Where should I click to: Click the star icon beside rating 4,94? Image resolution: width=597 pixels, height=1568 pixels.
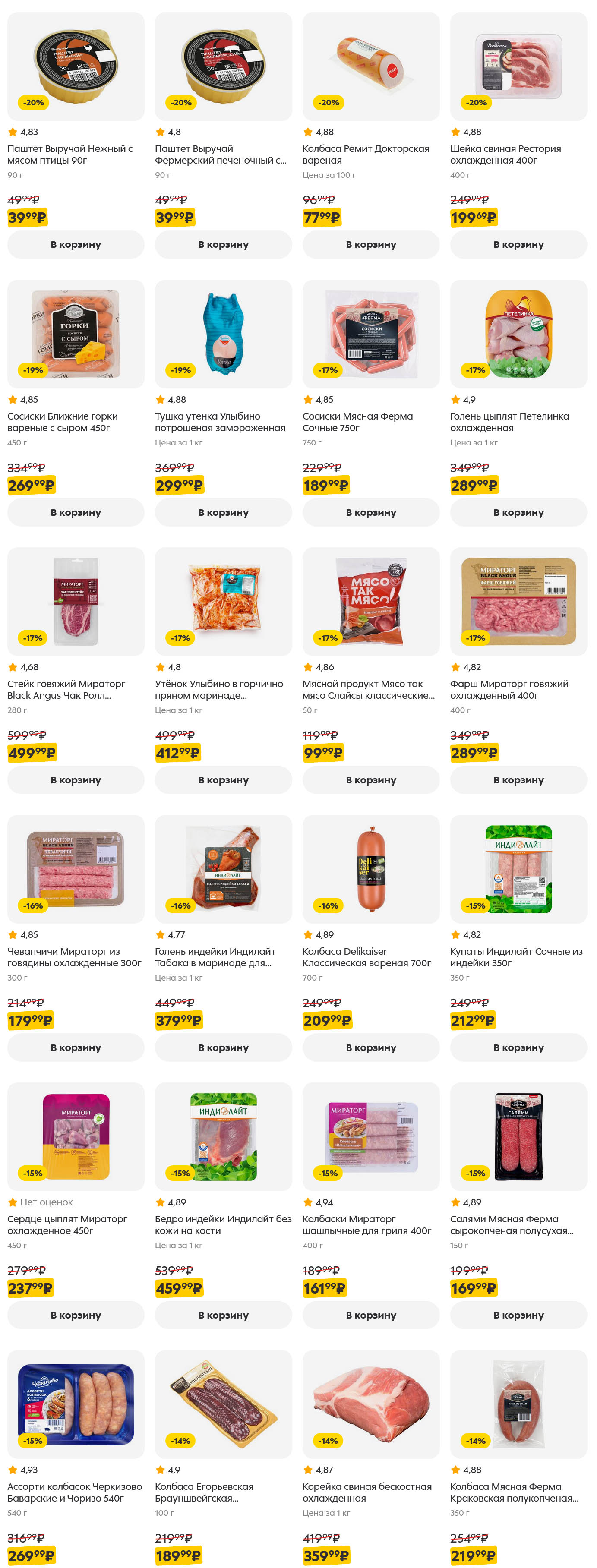[x=307, y=1202]
